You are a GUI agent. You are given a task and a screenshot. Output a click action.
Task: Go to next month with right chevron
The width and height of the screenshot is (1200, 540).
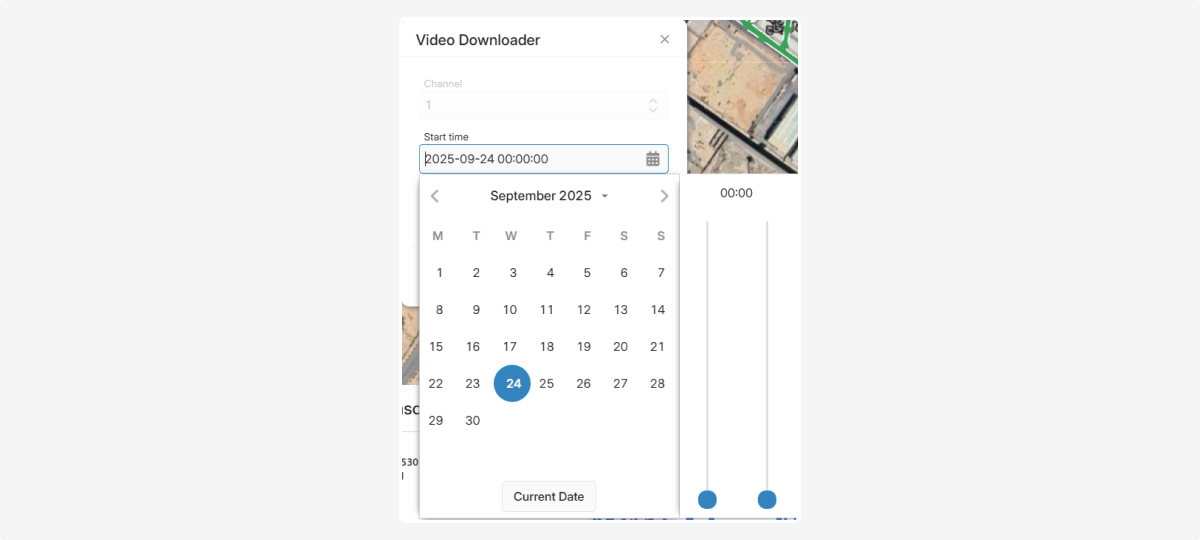pos(664,196)
